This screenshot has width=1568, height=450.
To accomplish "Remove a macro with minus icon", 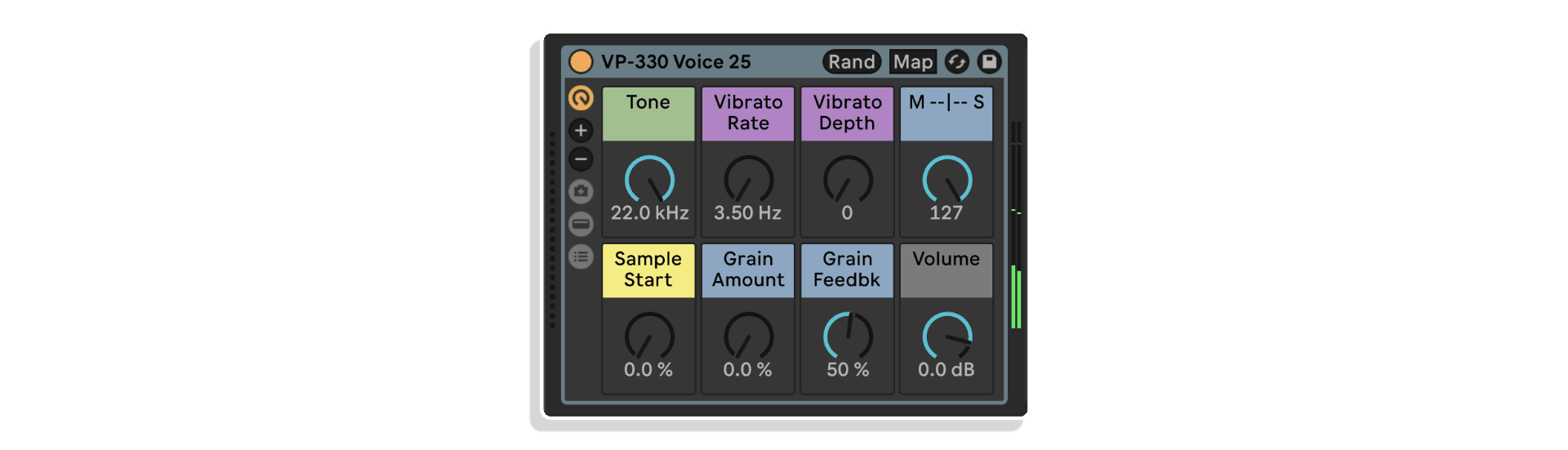I will coord(581,159).
